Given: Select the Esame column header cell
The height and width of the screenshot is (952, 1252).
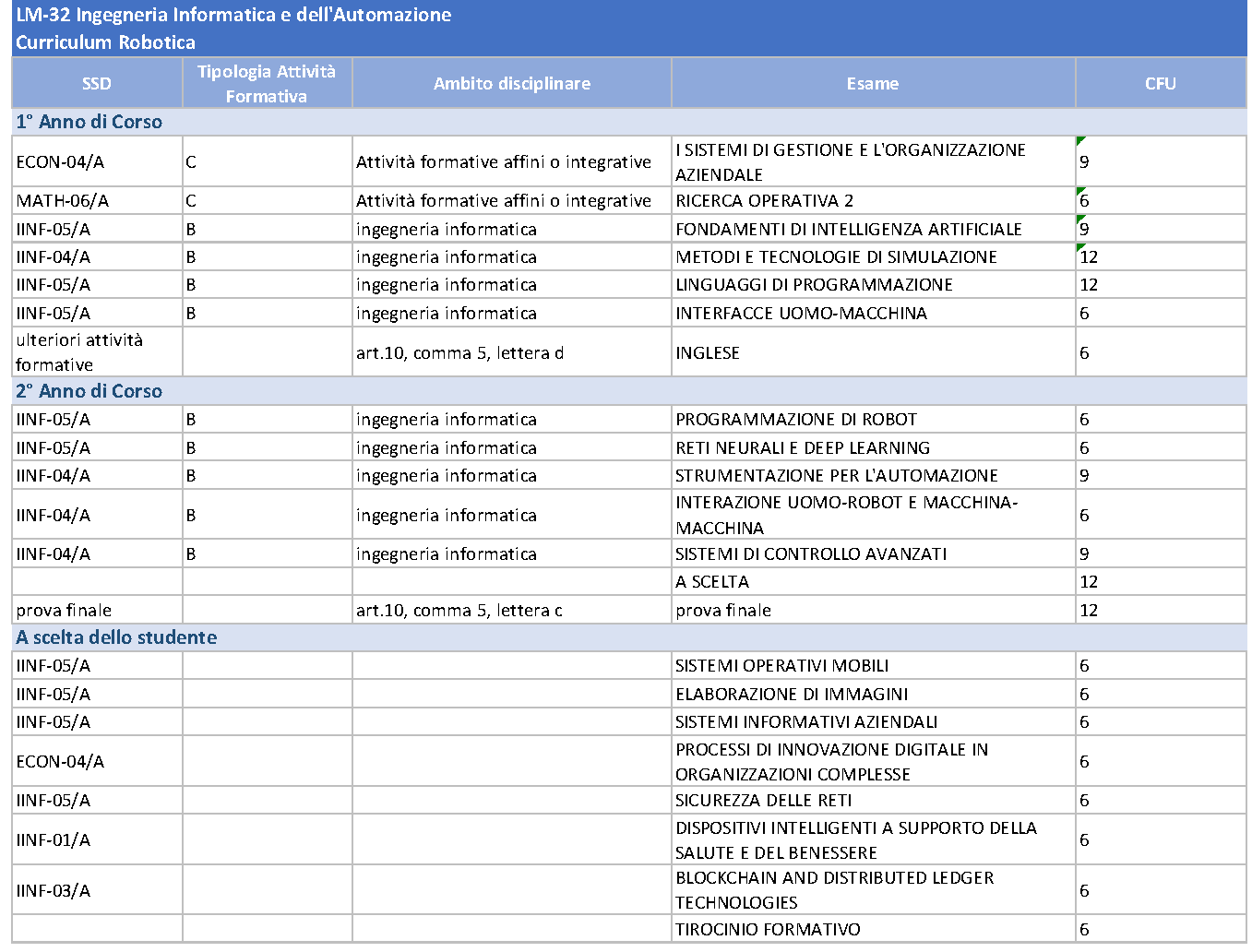Looking at the screenshot, I should tap(873, 83).
